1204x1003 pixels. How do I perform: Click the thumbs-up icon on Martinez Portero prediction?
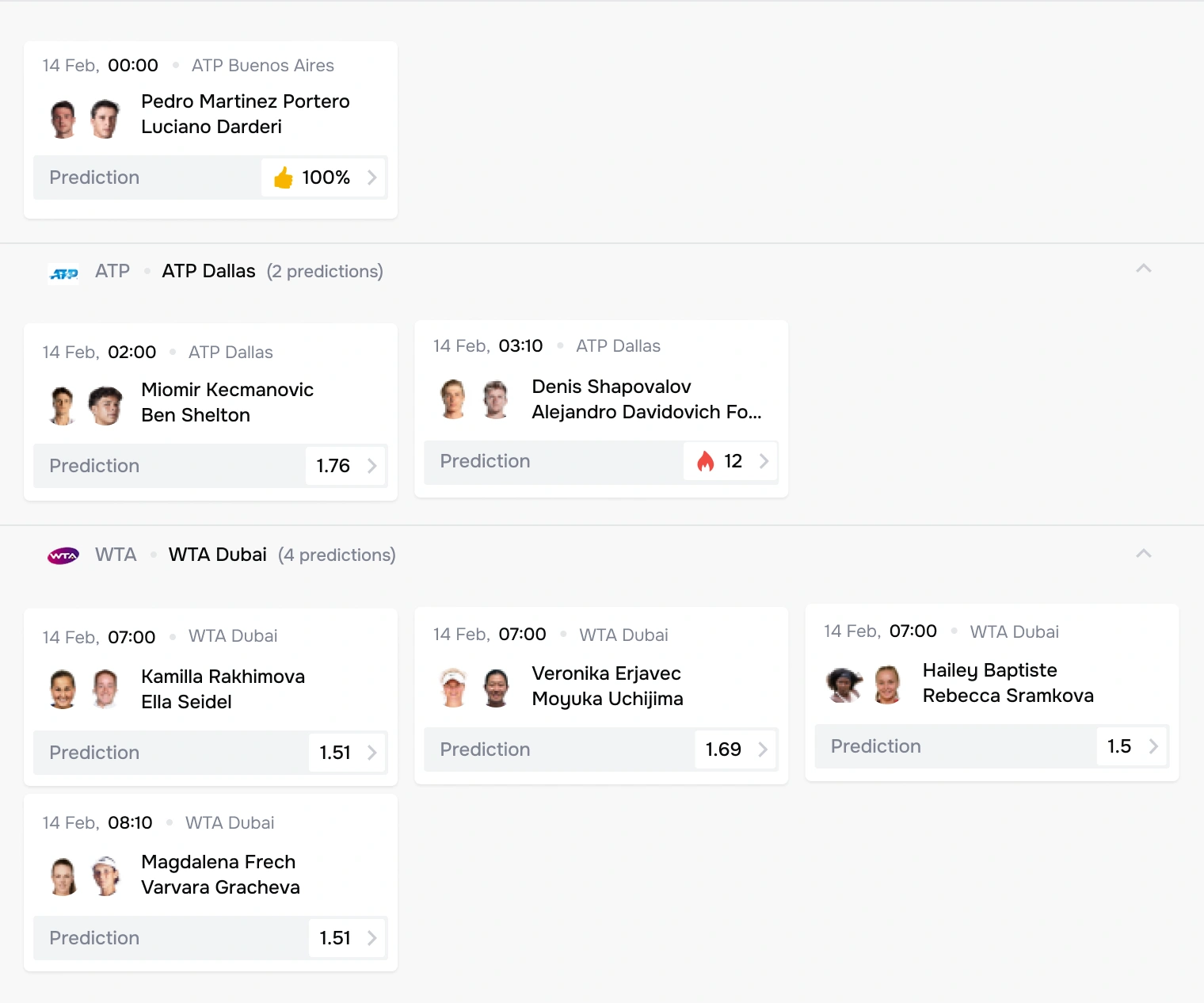click(283, 177)
